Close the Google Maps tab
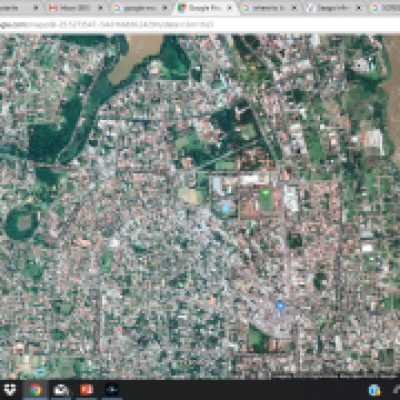The width and height of the screenshot is (400, 400). (x=230, y=8)
